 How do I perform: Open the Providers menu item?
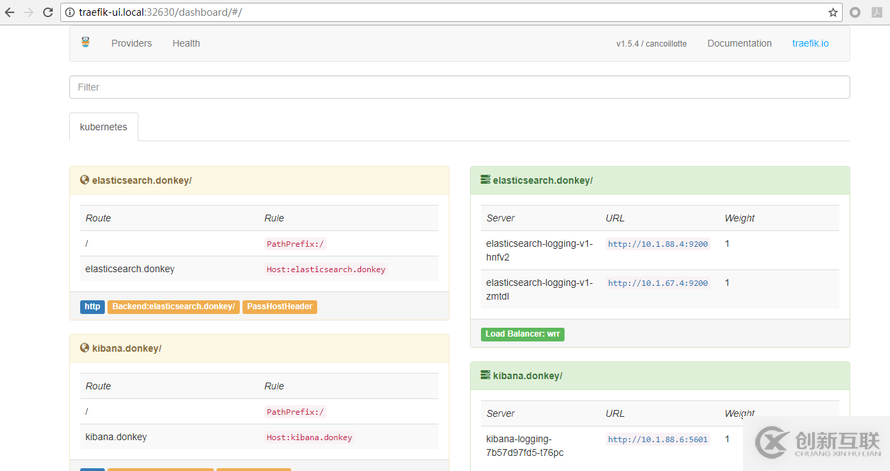tap(131, 43)
